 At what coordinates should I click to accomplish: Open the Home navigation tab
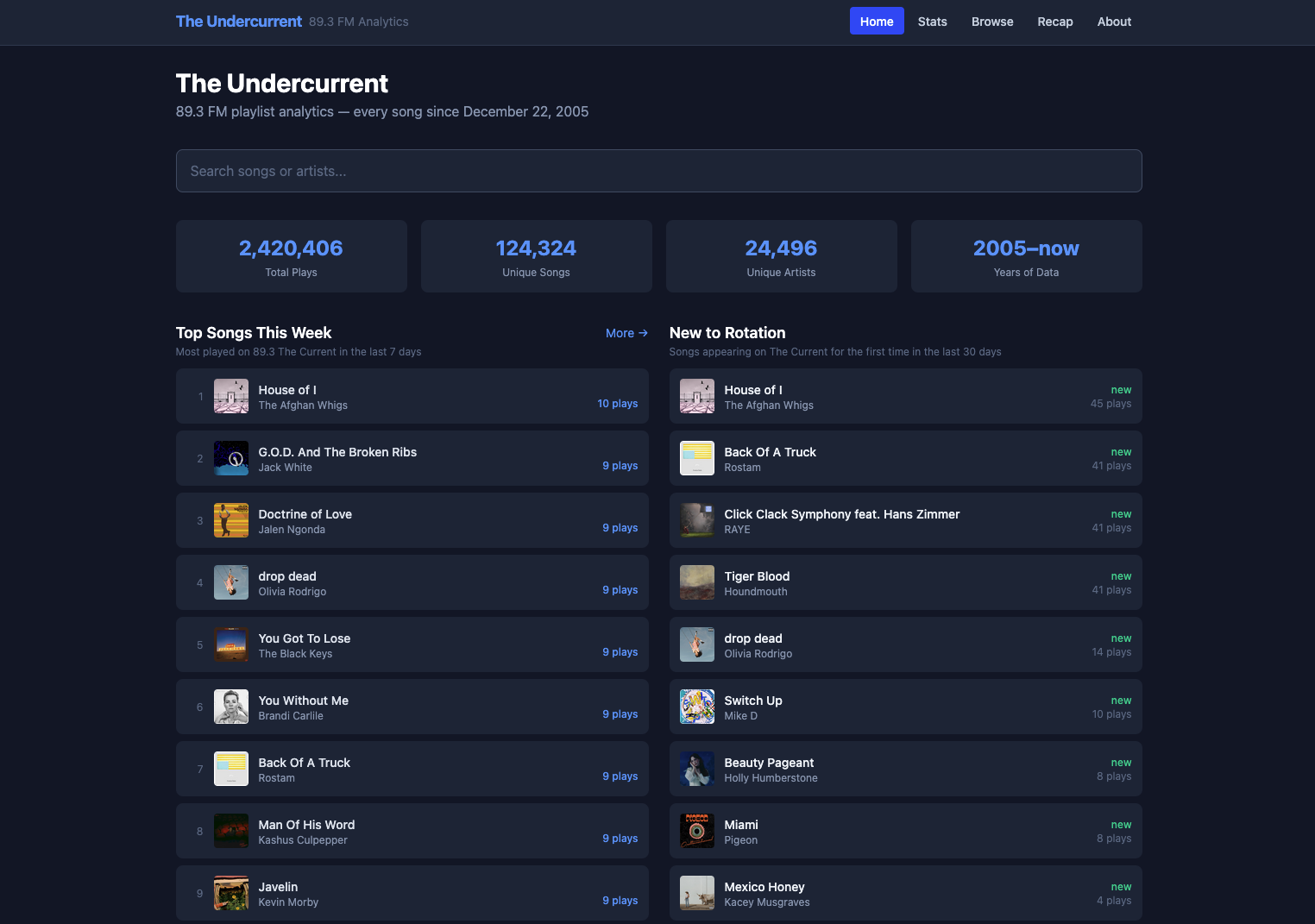coord(877,22)
